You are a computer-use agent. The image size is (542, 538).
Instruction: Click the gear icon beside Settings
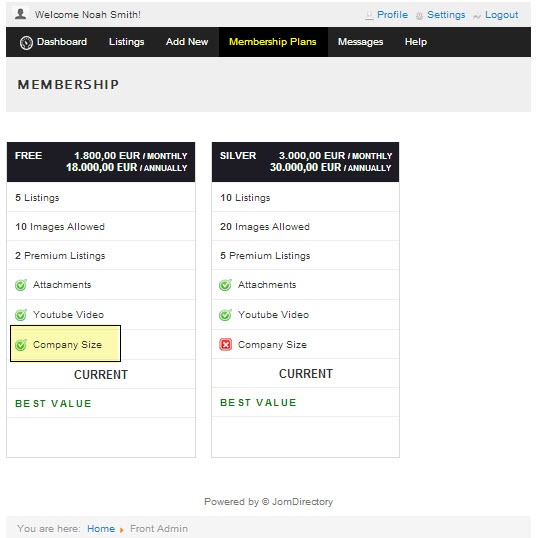click(x=419, y=16)
